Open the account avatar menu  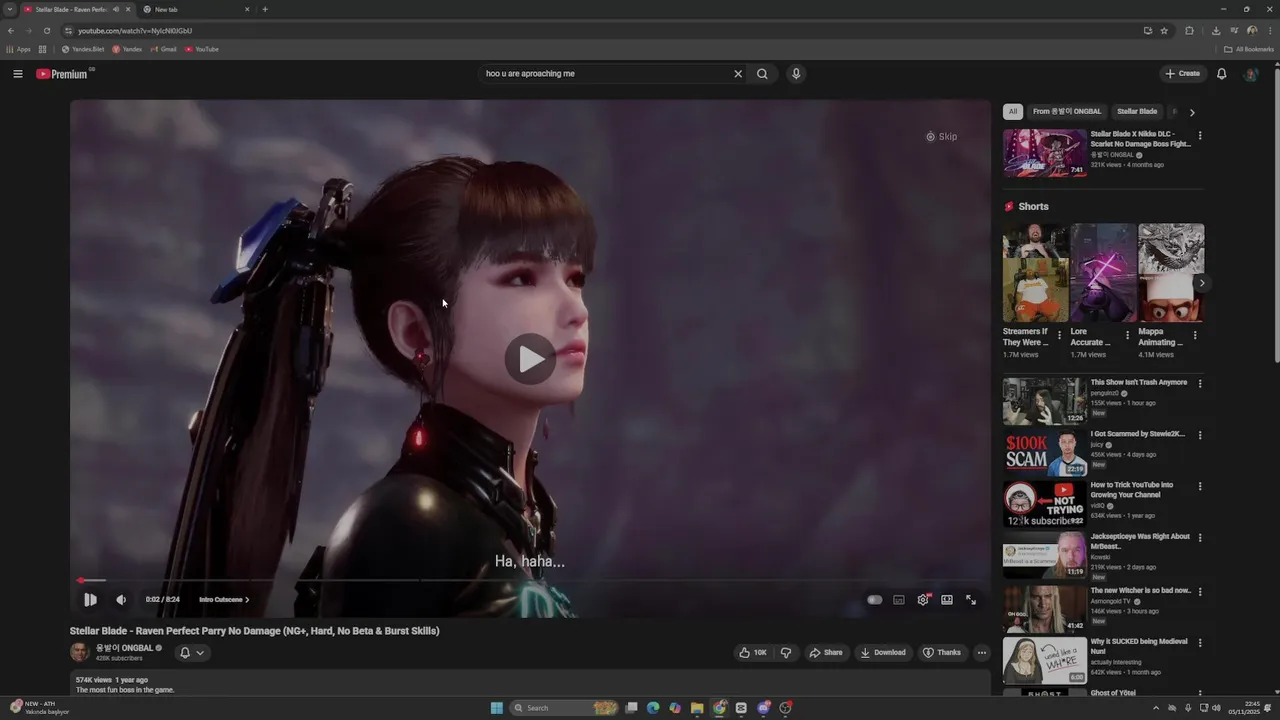pyautogui.click(x=1250, y=74)
